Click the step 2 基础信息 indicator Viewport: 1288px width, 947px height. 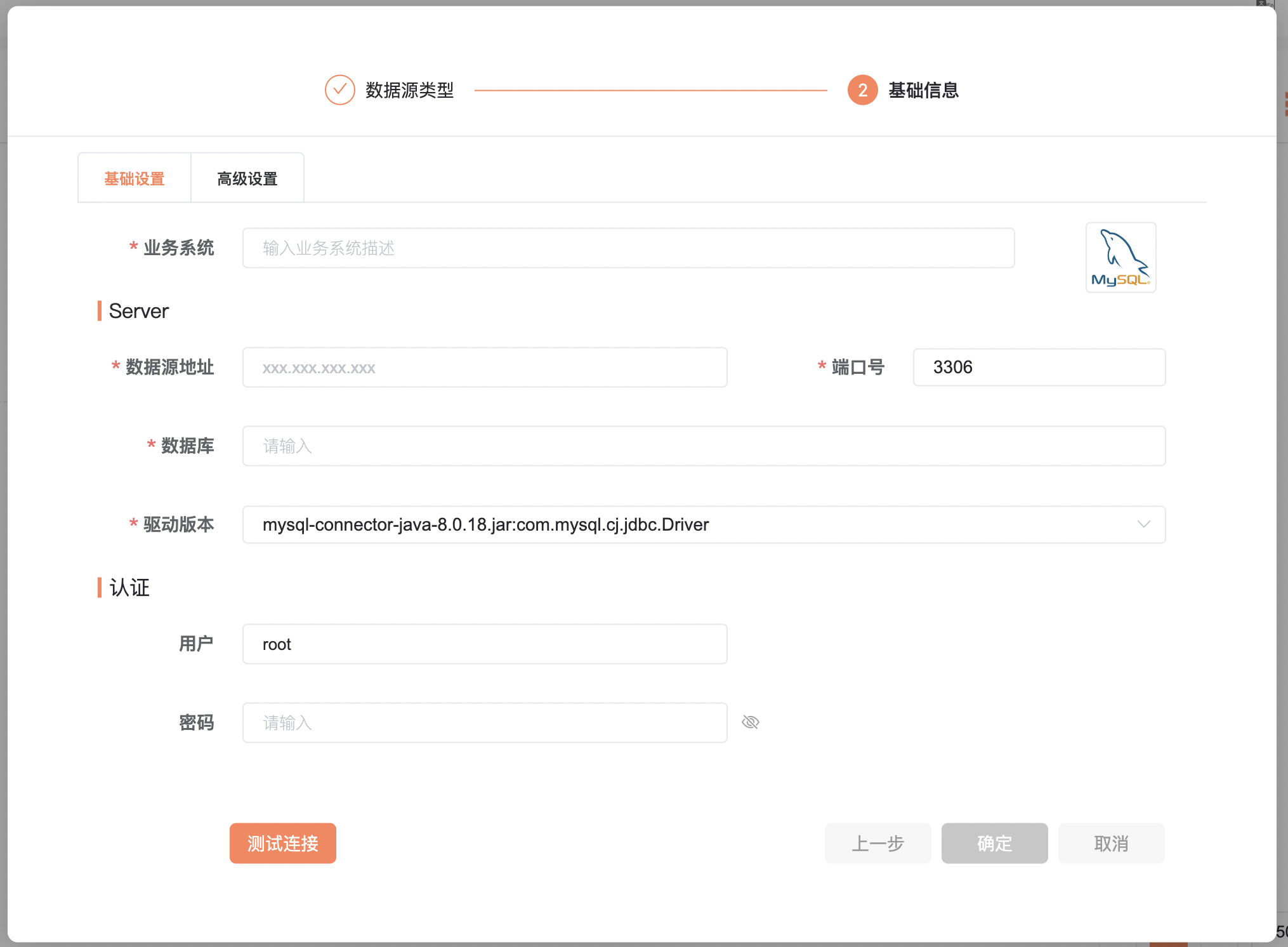click(862, 90)
